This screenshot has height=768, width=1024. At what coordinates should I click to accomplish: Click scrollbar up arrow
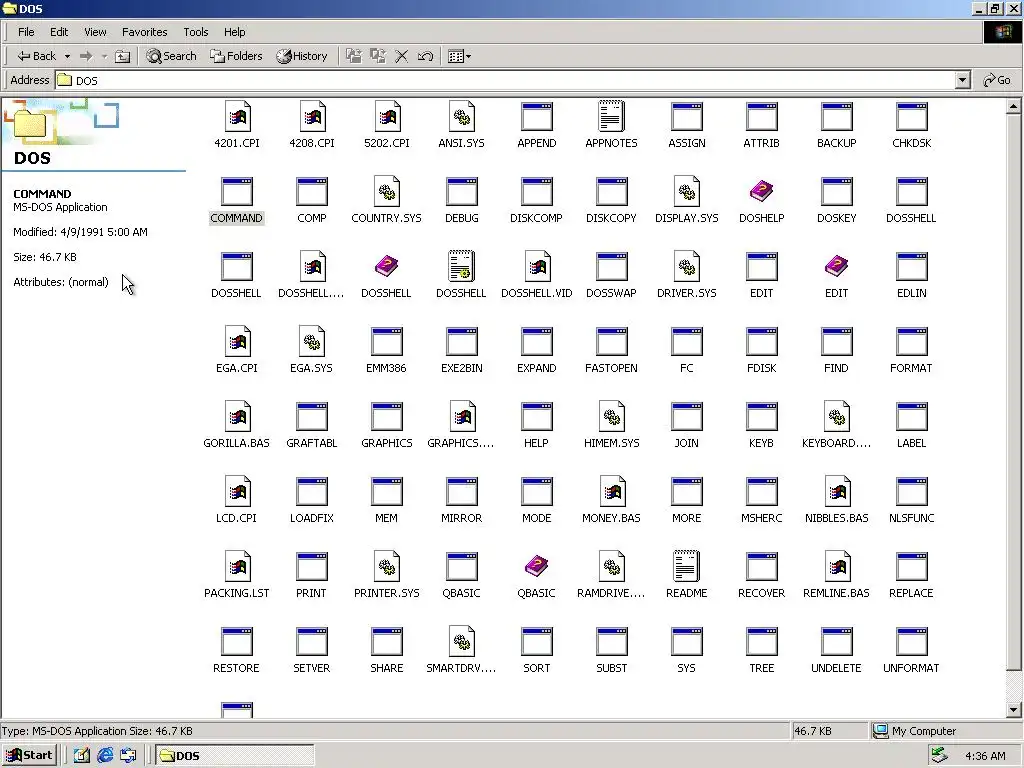click(x=1014, y=106)
